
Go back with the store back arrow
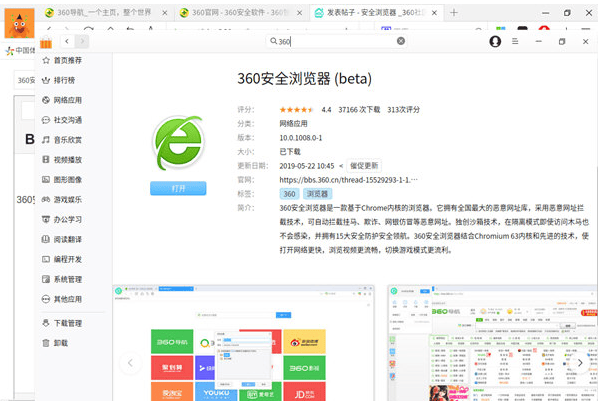(x=67, y=41)
